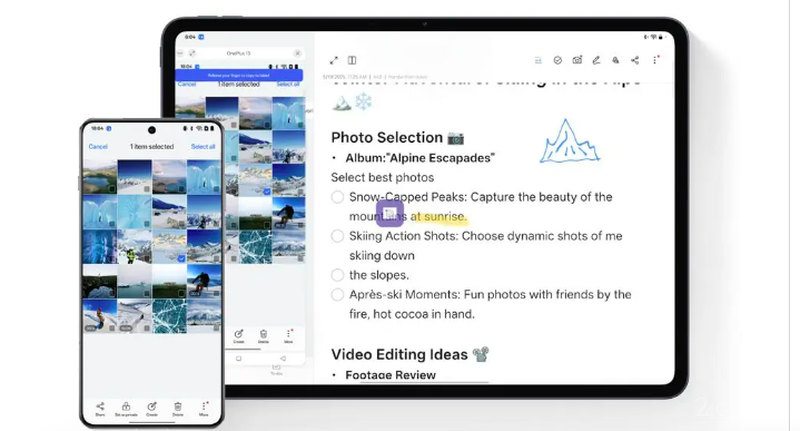The image size is (800, 431).
Task: Tap Select all in the tablet mirror window
Action: point(288,84)
